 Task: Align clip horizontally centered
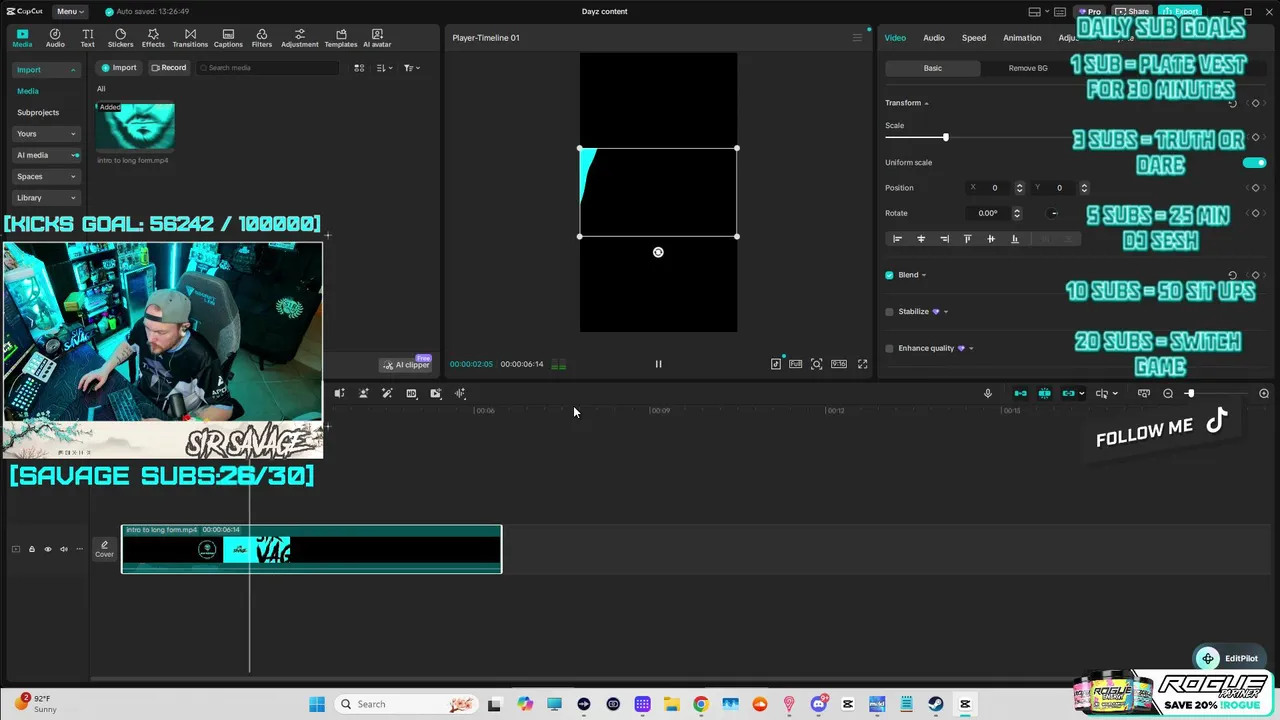(921, 239)
